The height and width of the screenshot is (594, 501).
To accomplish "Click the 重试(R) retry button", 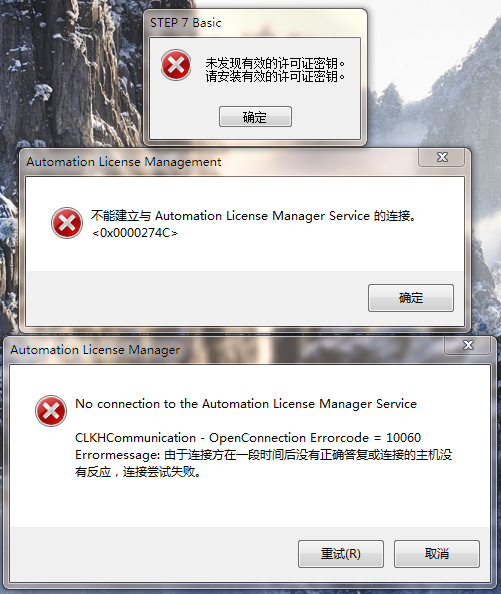I will pyautogui.click(x=340, y=554).
